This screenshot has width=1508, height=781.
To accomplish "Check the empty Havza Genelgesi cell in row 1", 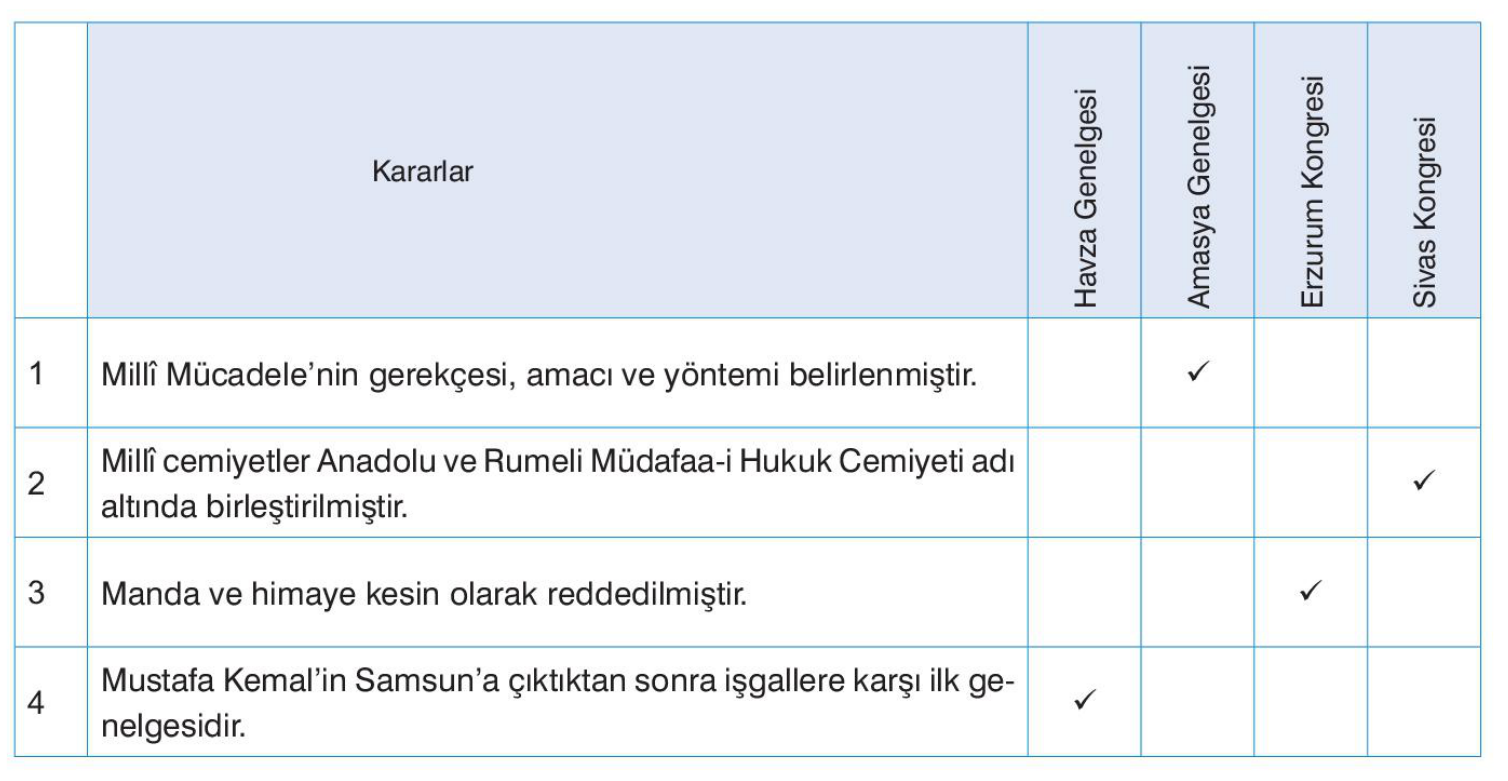I will (1084, 374).
